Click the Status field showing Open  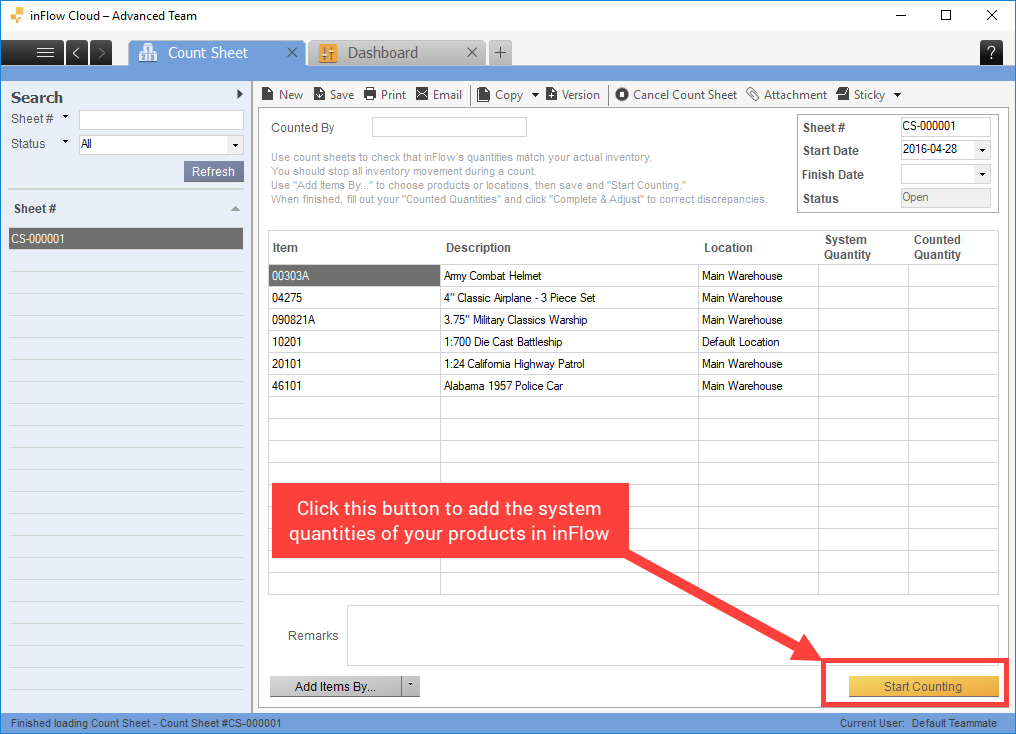coord(945,198)
